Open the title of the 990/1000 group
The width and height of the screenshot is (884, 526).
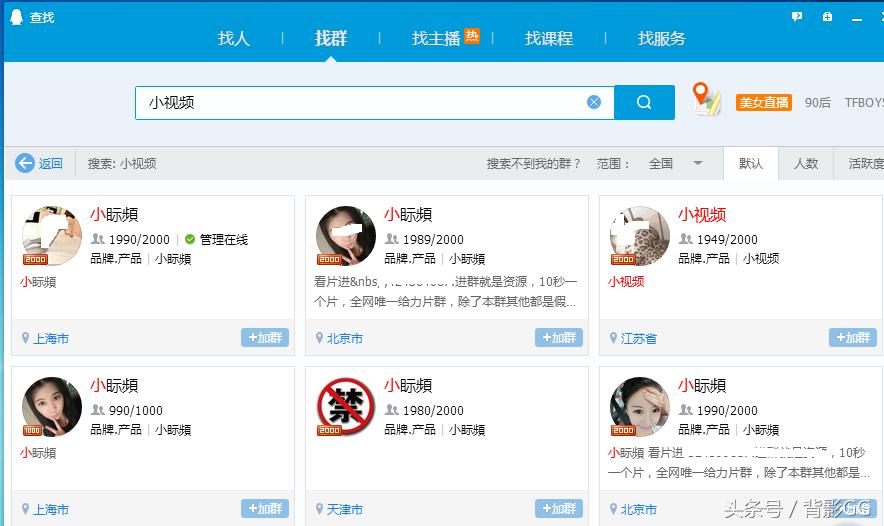click(x=114, y=386)
